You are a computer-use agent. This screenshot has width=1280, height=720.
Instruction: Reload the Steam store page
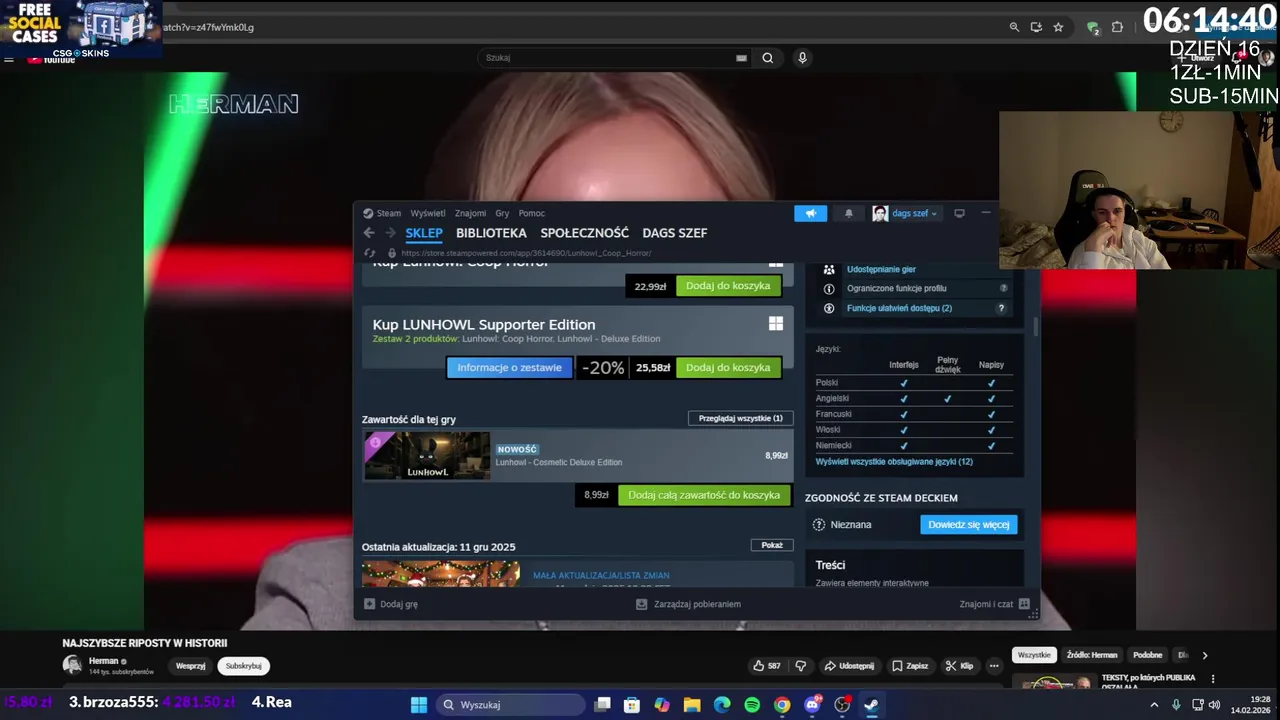[x=369, y=253]
